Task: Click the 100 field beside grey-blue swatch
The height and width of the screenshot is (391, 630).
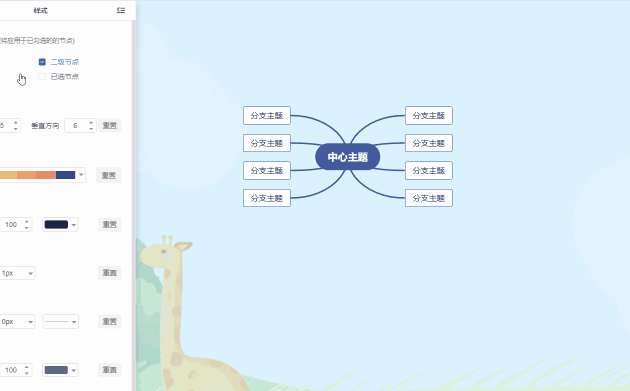Action: [x=11, y=370]
